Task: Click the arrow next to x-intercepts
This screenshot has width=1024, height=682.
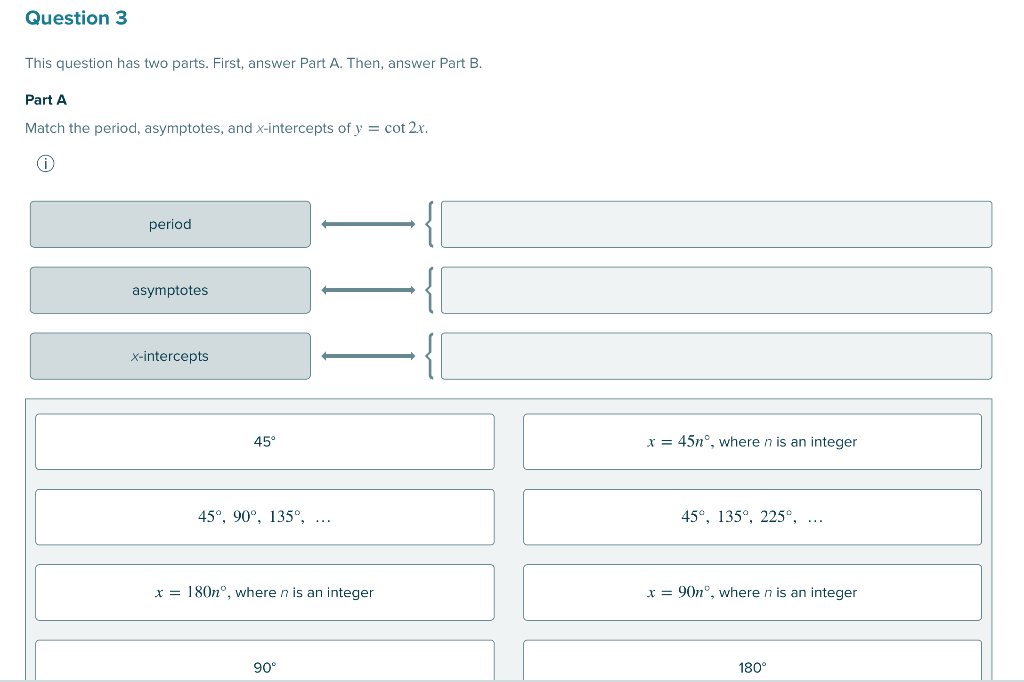Action: pyautogui.click(x=368, y=356)
